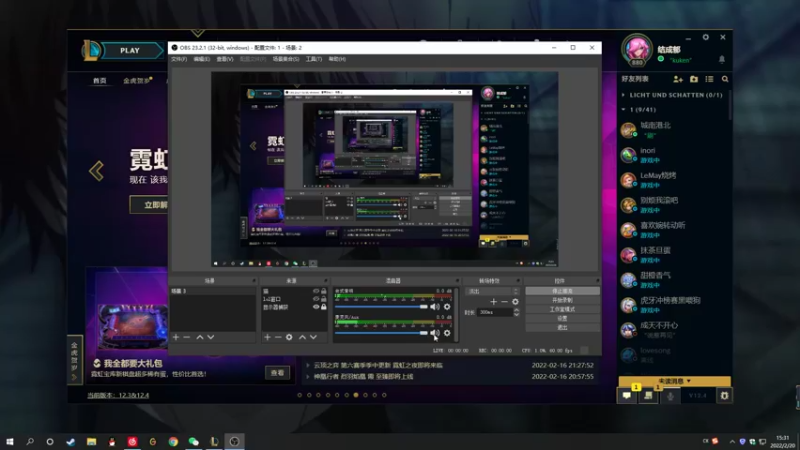Open the Windows Start button on the taskbar
The width and height of the screenshot is (800, 450).
coord(10,441)
